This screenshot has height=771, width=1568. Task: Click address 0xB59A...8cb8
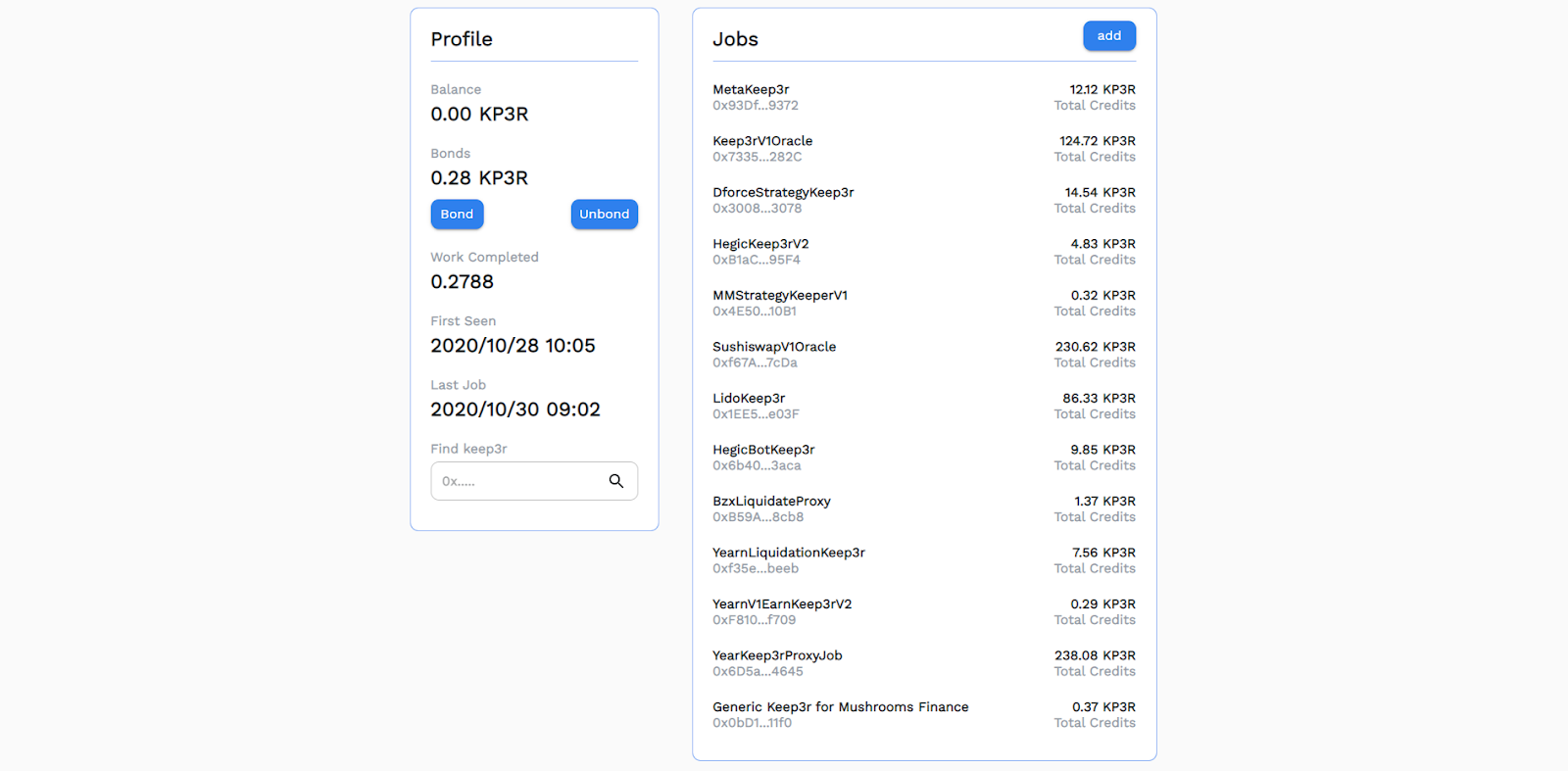click(758, 517)
